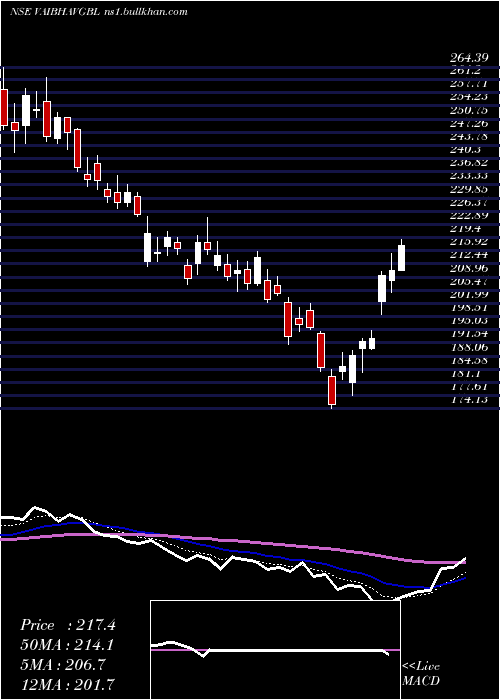
Task: Select the lowest red candlestick near 174.13
Action: pyautogui.click(x=332, y=390)
